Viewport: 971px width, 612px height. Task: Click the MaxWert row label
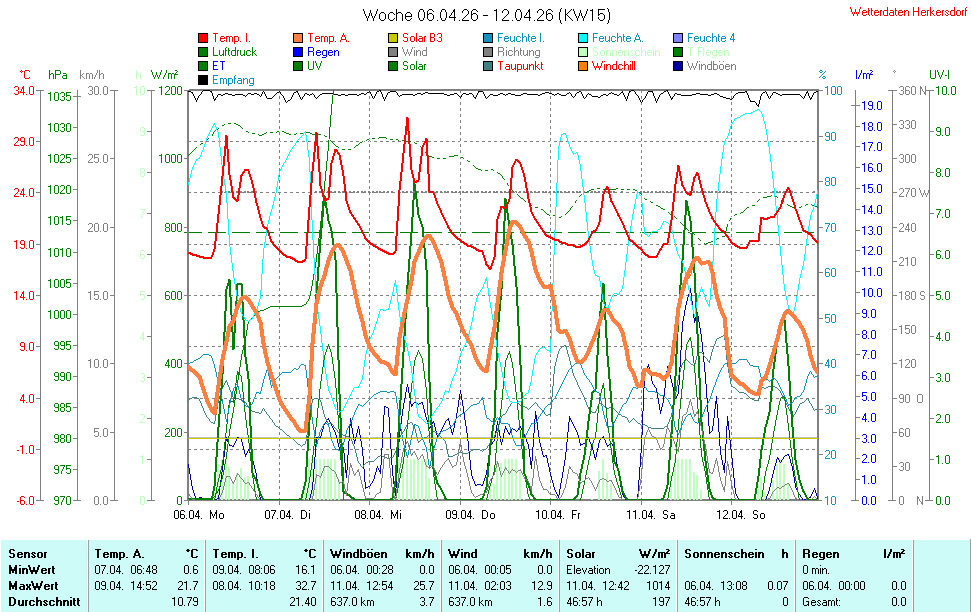click(x=33, y=587)
